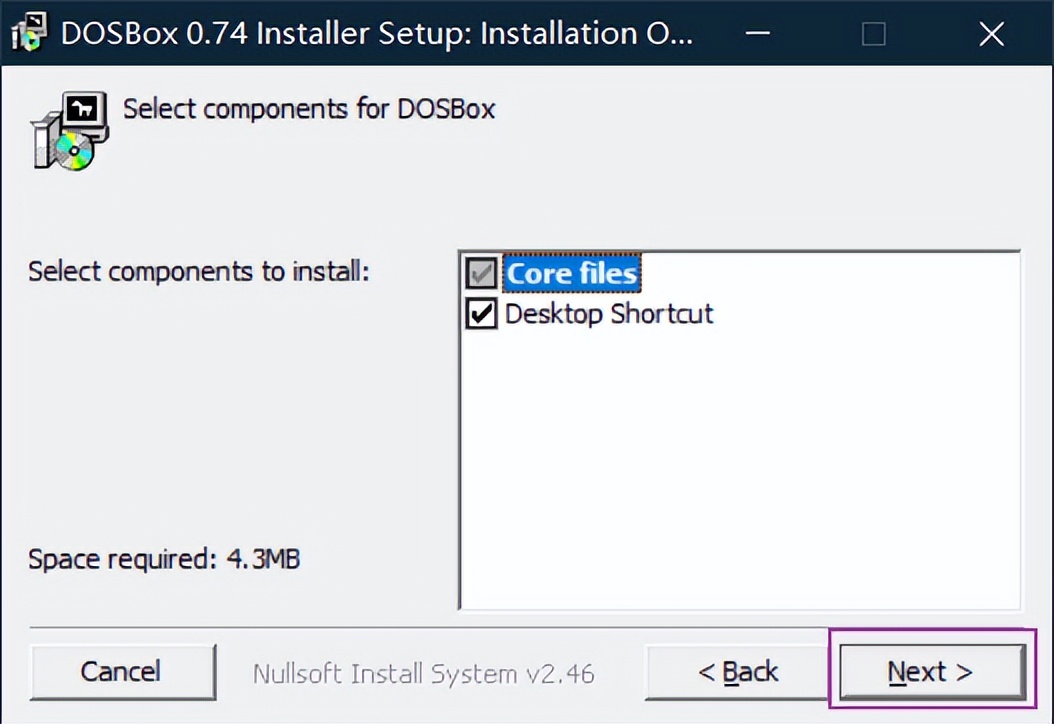The image size is (1054, 724).
Task: Click the disabled maximize button
Action: 873,33
